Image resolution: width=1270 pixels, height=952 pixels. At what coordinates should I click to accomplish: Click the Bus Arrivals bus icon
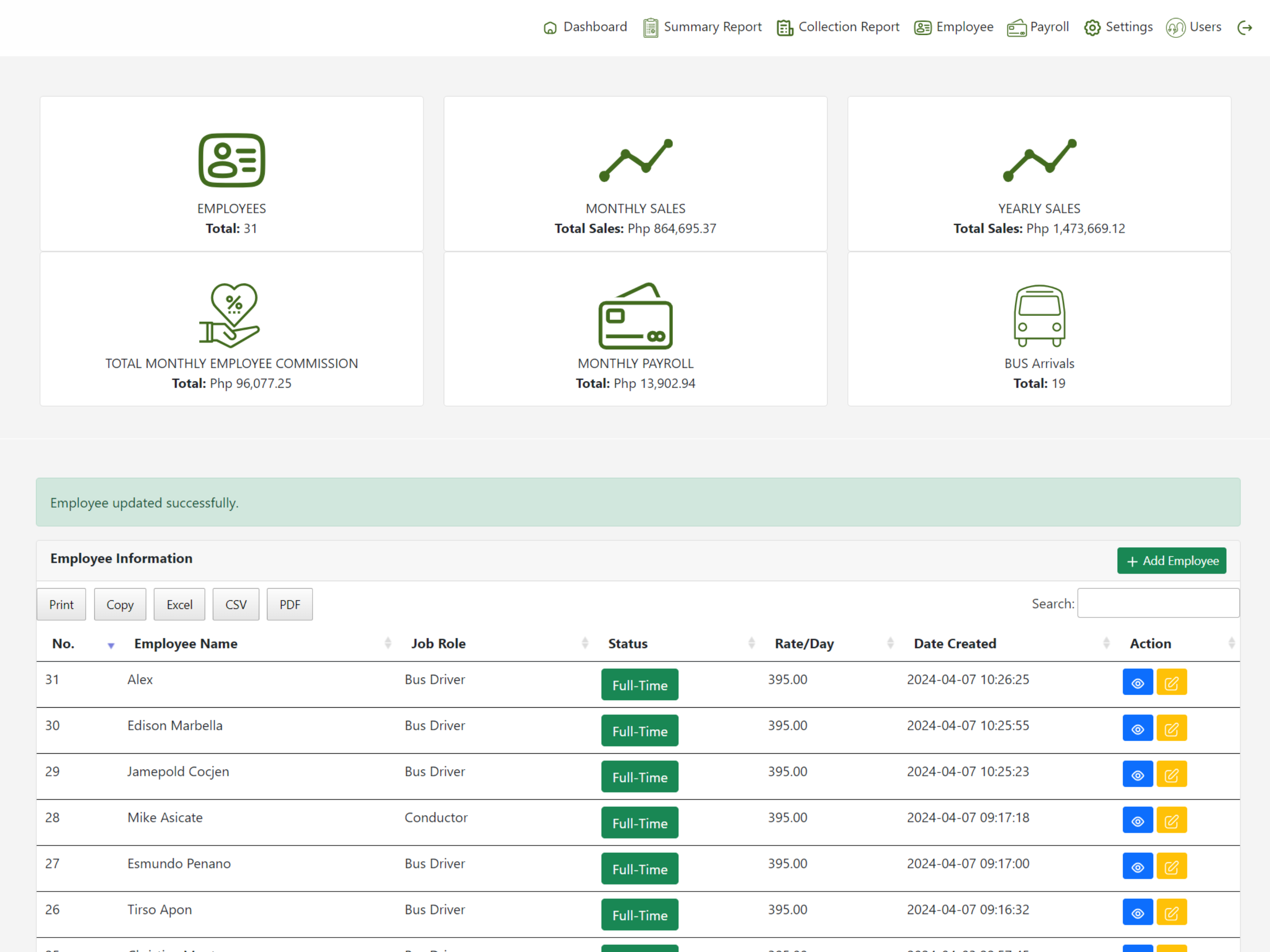click(1039, 315)
